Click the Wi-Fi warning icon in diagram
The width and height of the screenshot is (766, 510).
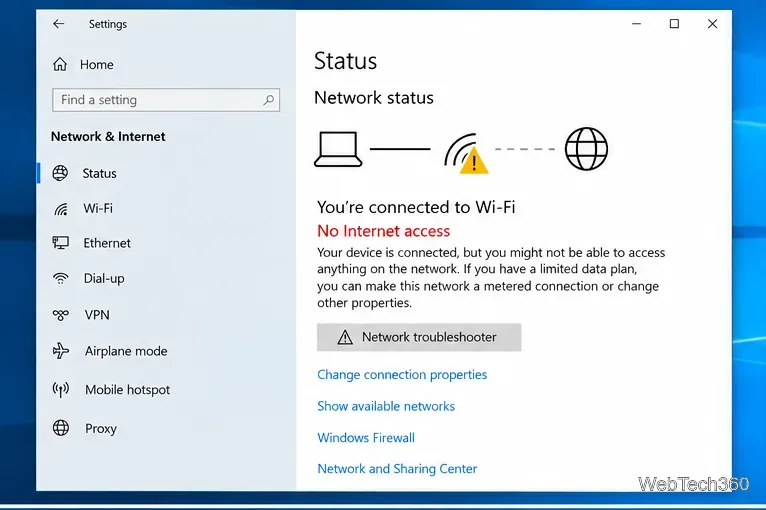(x=467, y=153)
